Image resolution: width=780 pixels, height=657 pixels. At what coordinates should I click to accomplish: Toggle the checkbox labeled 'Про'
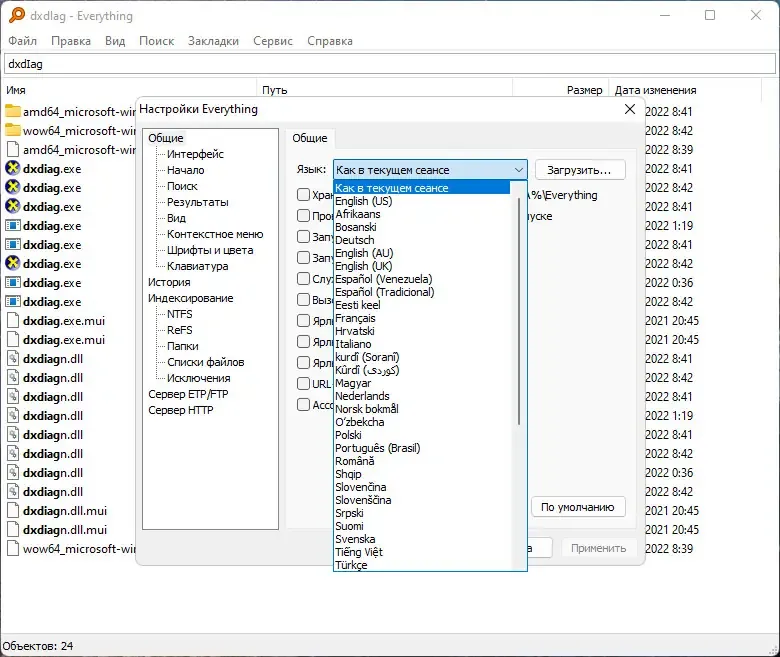pyautogui.click(x=303, y=215)
